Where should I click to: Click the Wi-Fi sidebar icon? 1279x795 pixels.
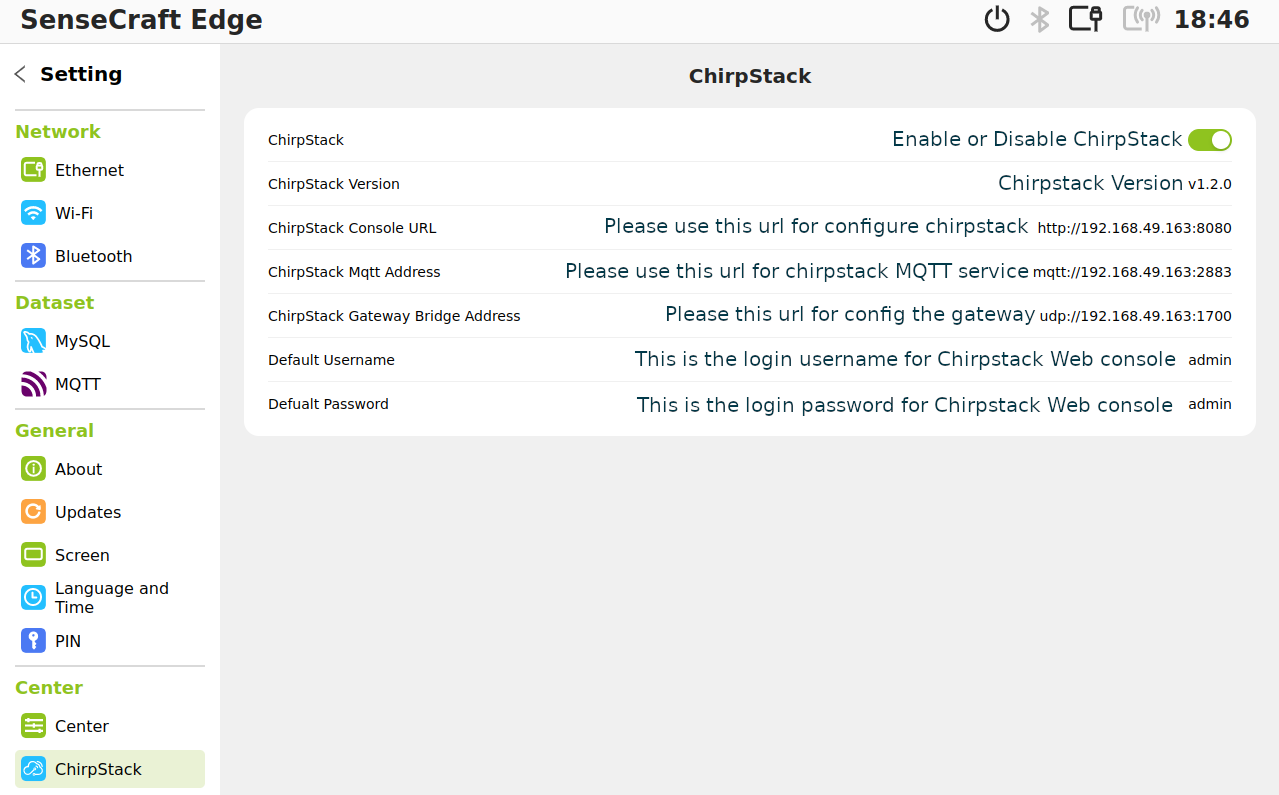(33, 213)
